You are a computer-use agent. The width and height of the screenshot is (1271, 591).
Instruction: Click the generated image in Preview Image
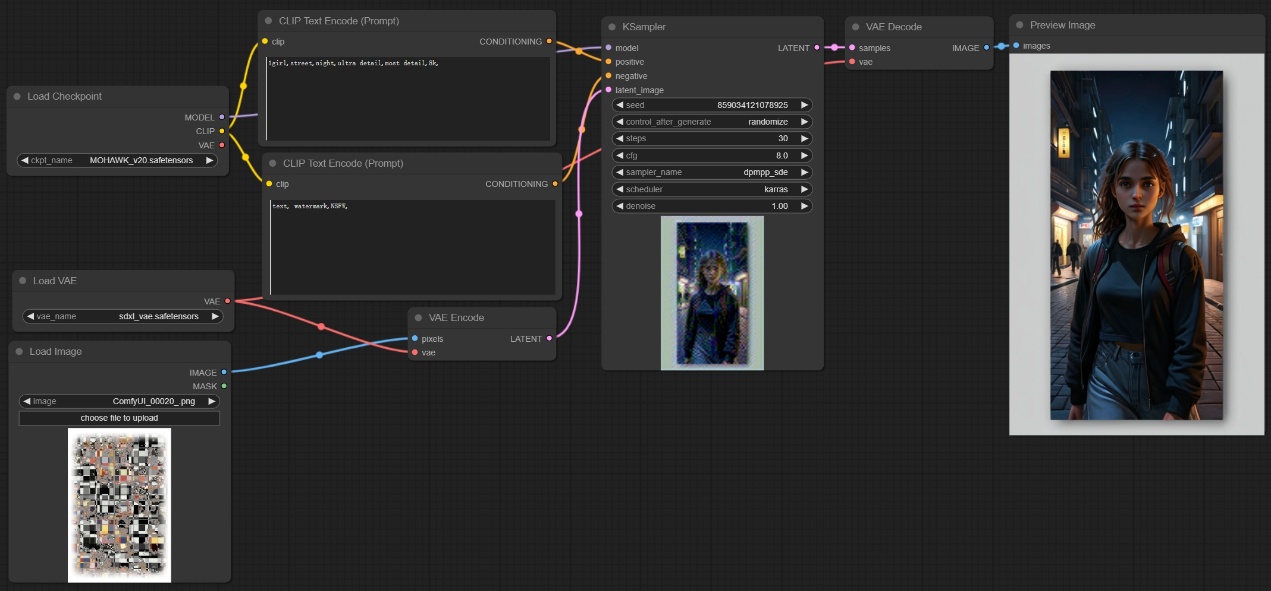point(1136,245)
